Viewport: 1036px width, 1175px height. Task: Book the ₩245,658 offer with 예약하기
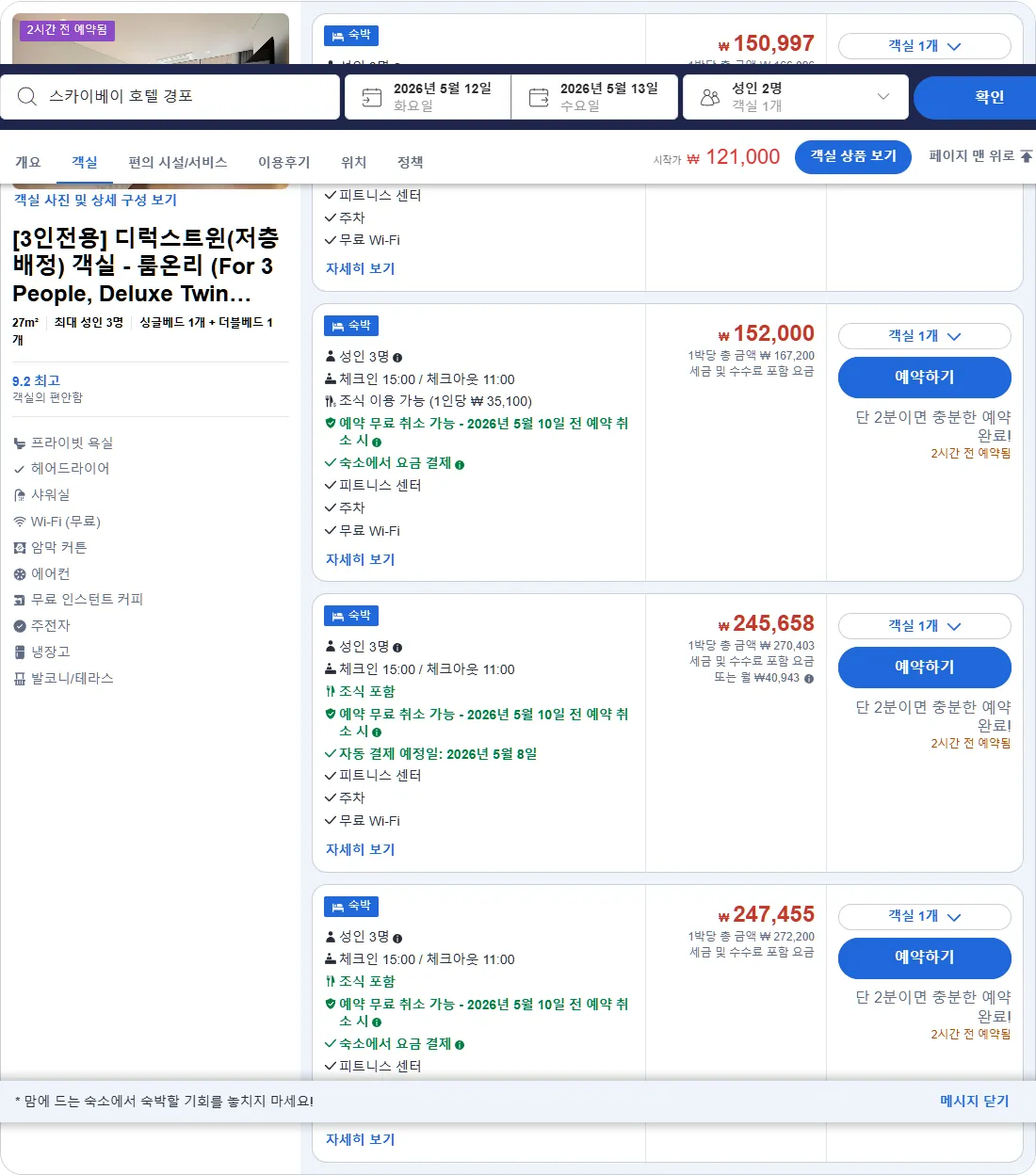click(925, 668)
